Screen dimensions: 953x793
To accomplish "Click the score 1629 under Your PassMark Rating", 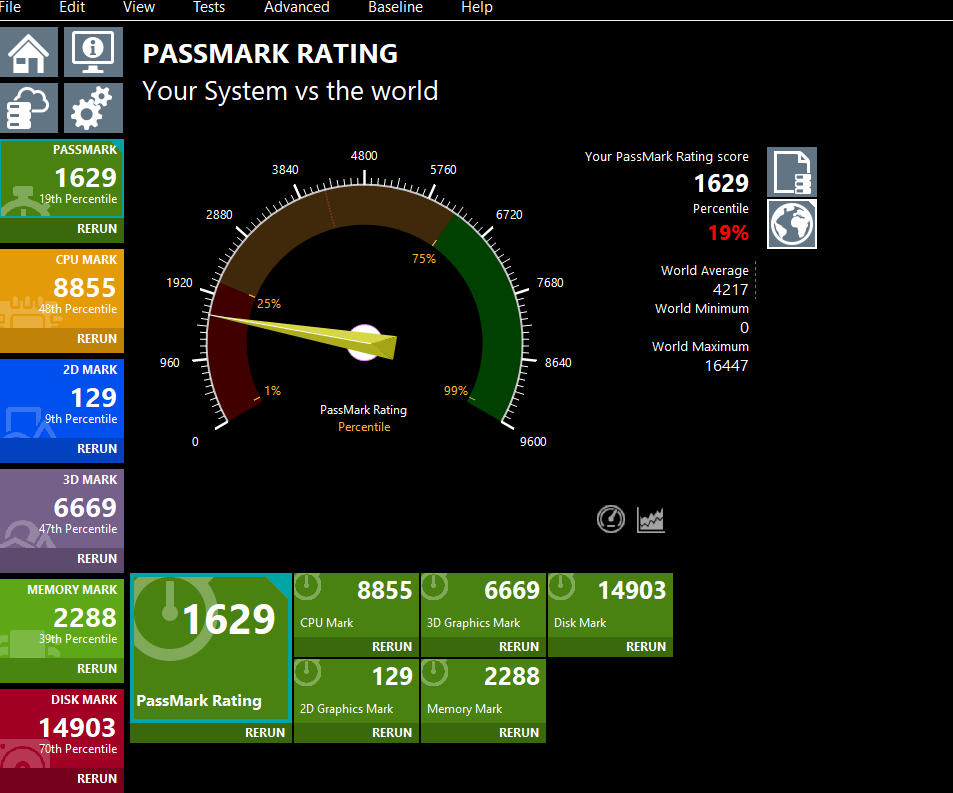I will coord(721,184).
